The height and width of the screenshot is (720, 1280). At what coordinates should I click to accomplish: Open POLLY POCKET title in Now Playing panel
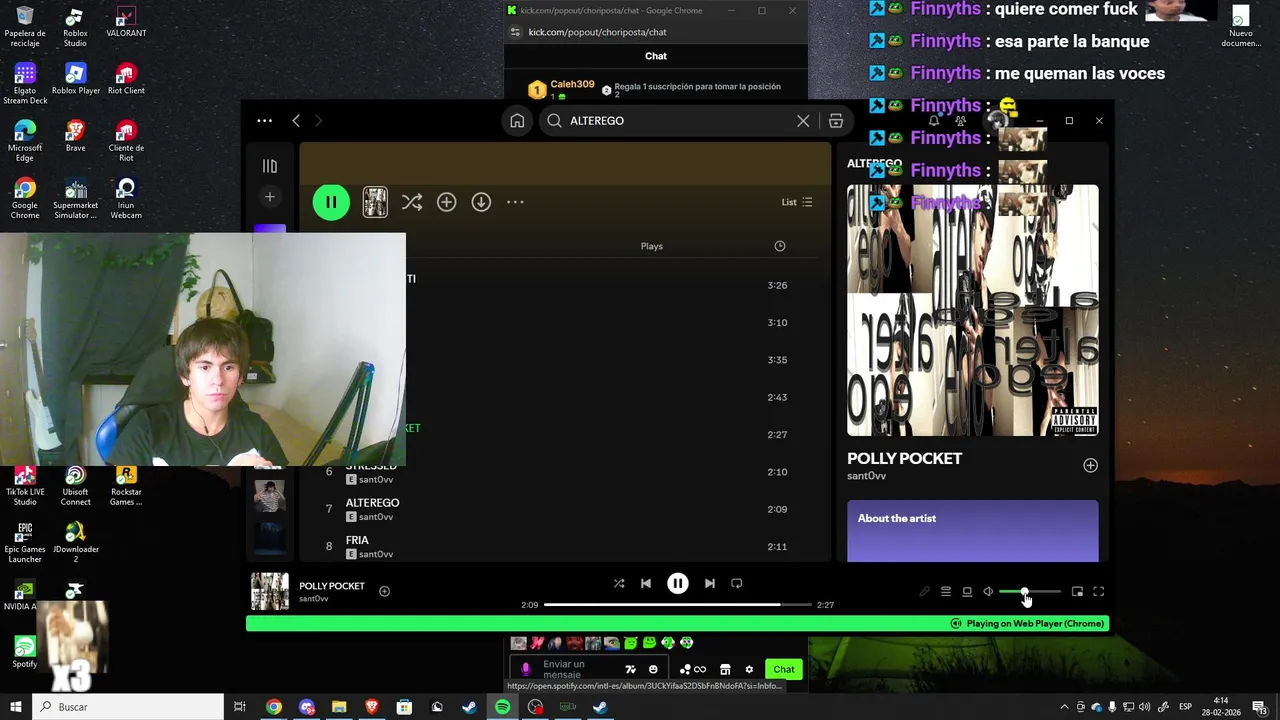904,458
